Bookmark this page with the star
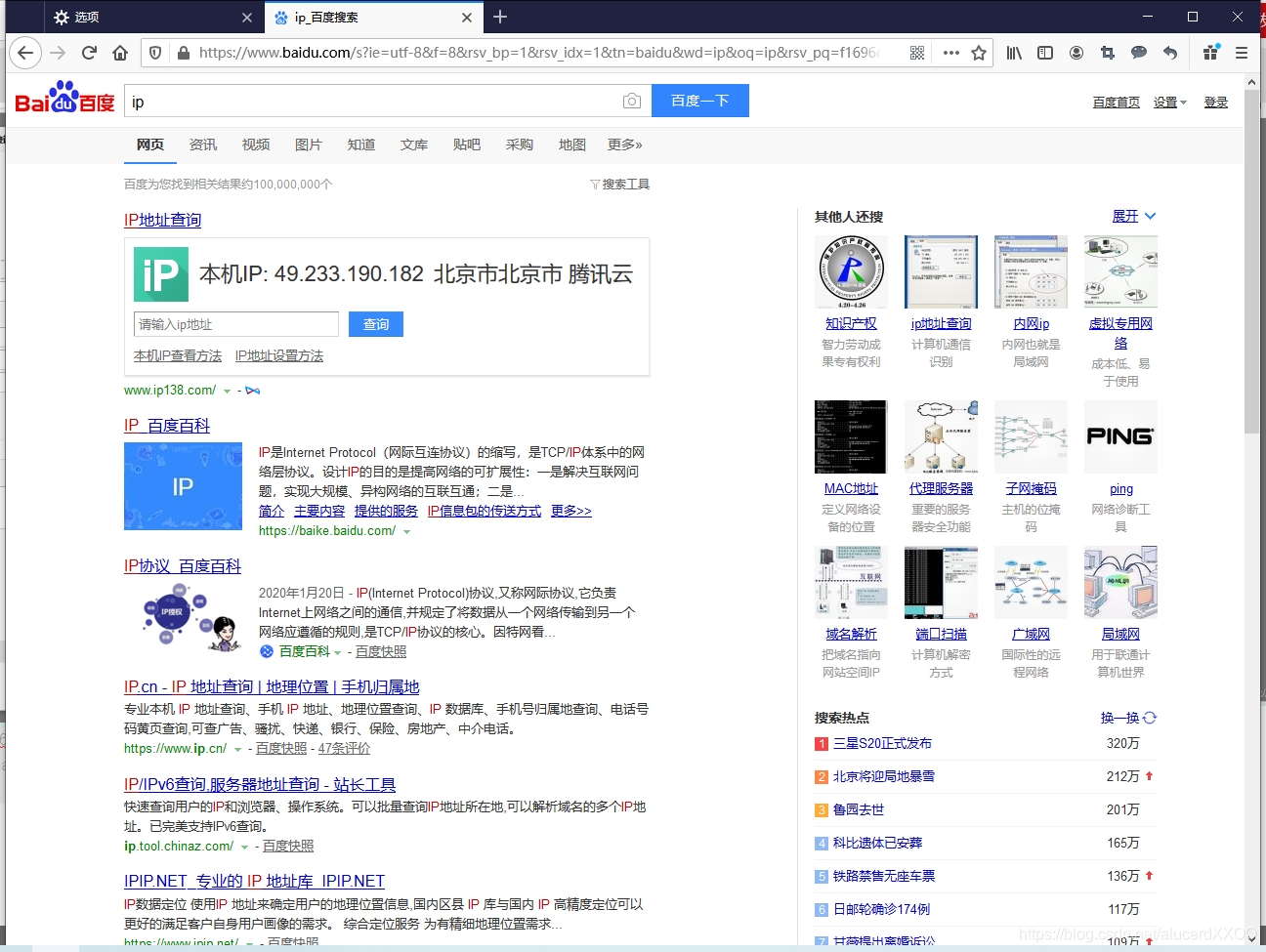 [979, 53]
